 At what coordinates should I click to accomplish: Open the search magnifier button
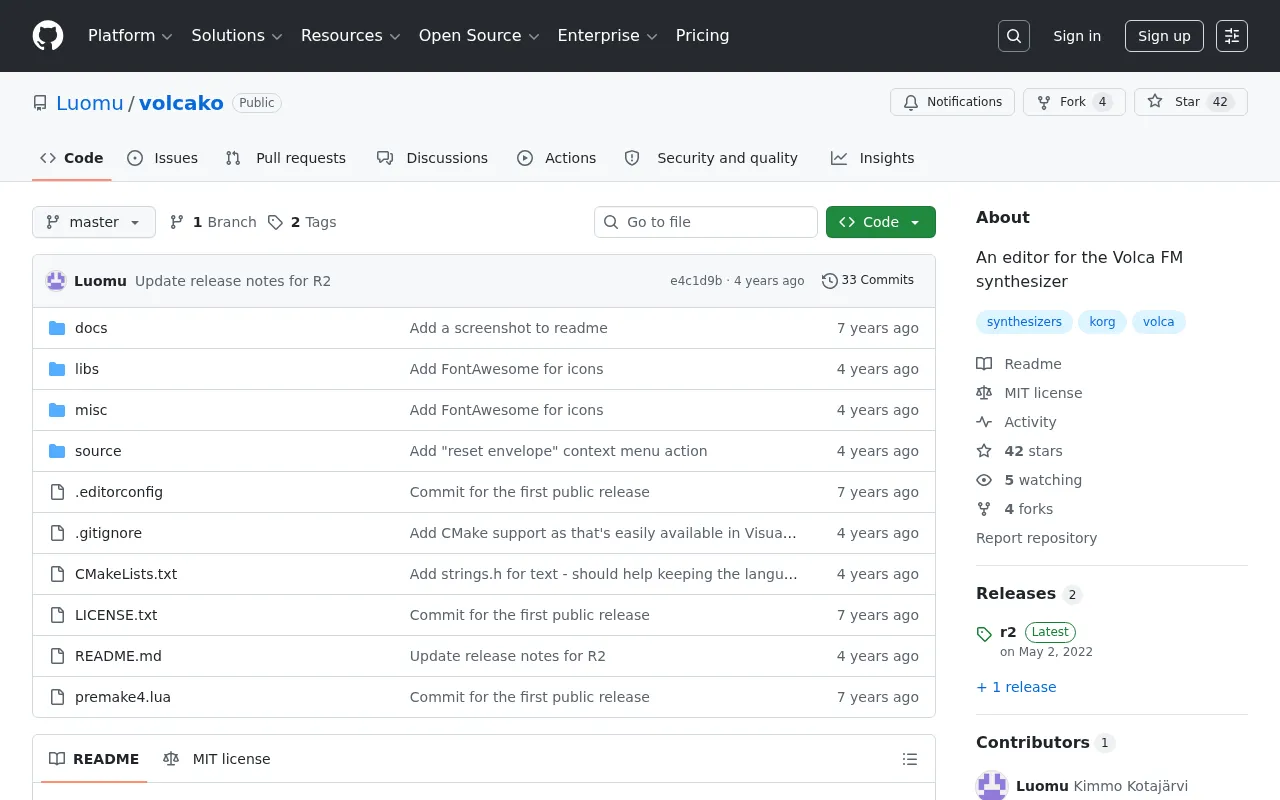[1014, 36]
